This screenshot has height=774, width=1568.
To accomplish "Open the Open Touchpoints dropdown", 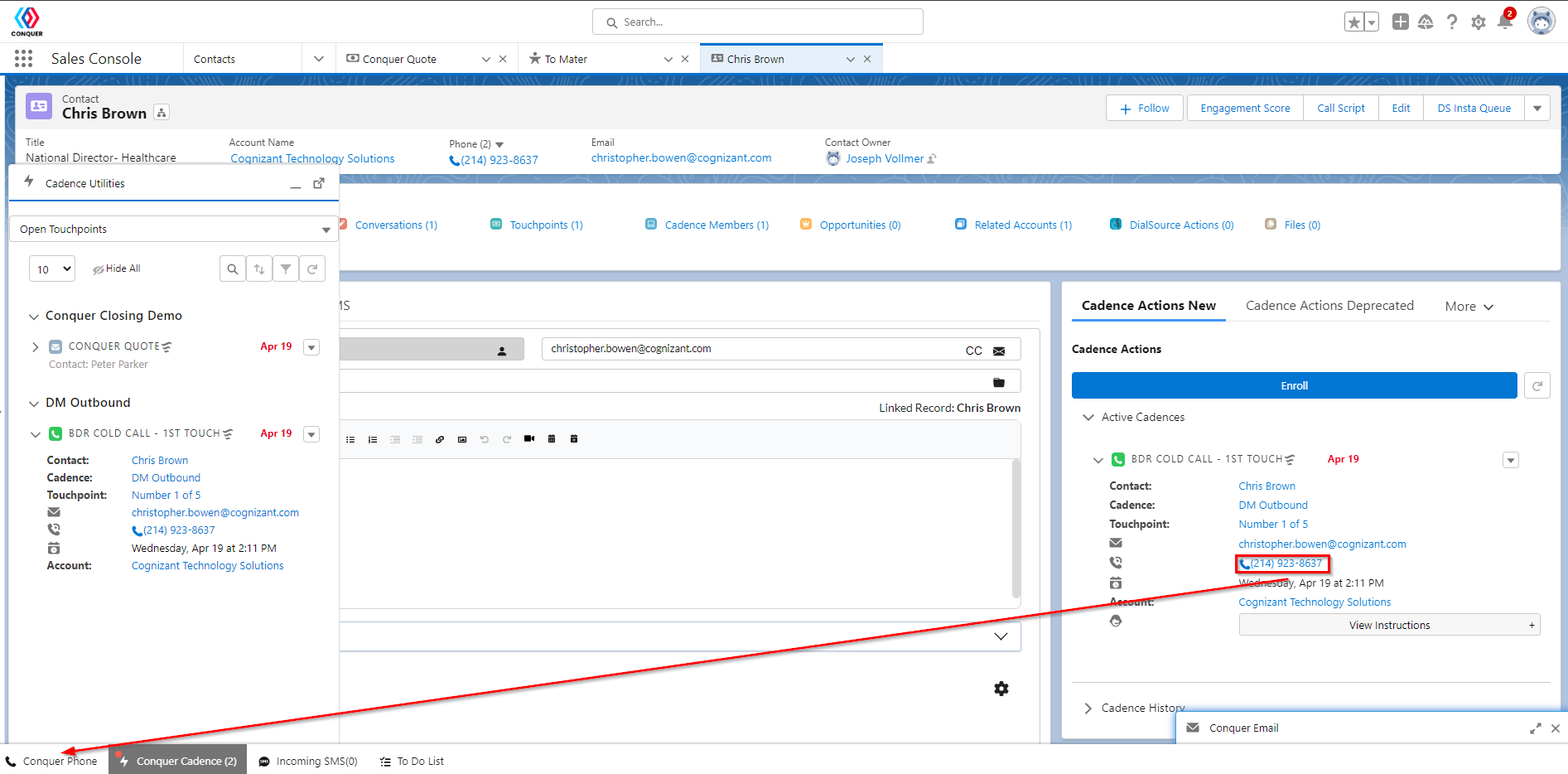I will click(x=174, y=229).
